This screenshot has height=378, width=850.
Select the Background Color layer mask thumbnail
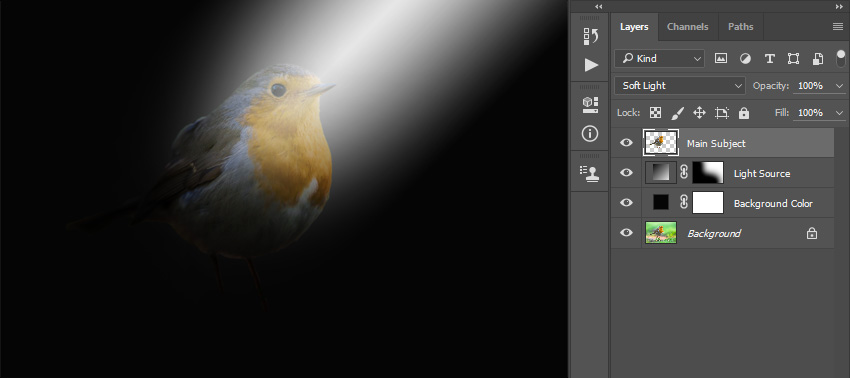[x=708, y=202]
